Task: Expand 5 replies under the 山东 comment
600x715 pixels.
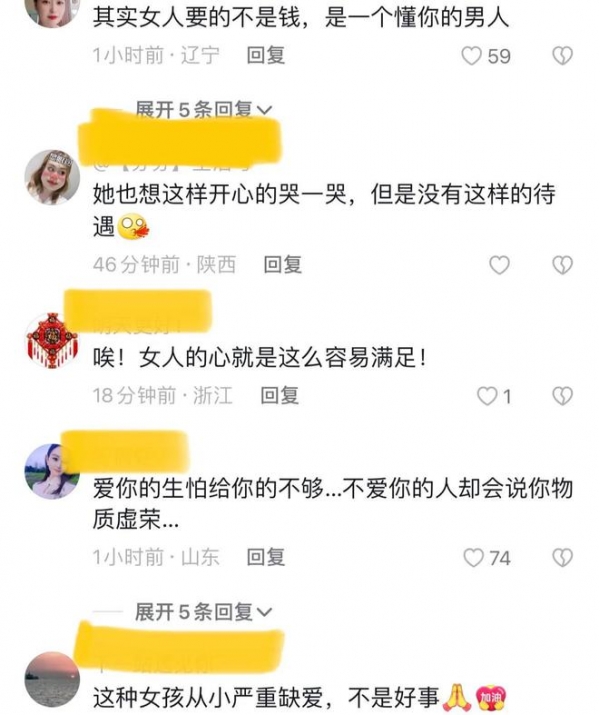Action: [x=203, y=611]
